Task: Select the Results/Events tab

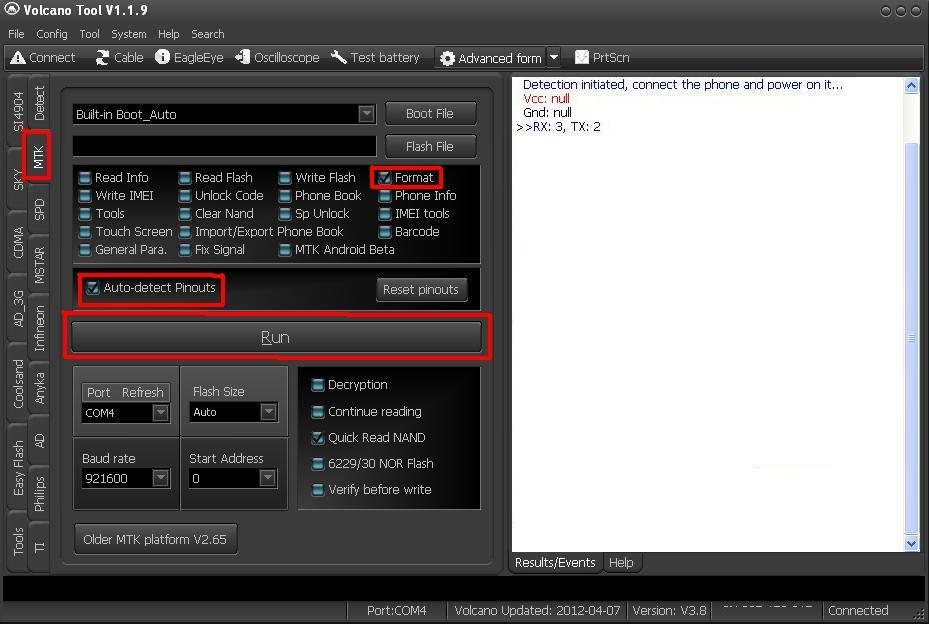Action: 555,562
